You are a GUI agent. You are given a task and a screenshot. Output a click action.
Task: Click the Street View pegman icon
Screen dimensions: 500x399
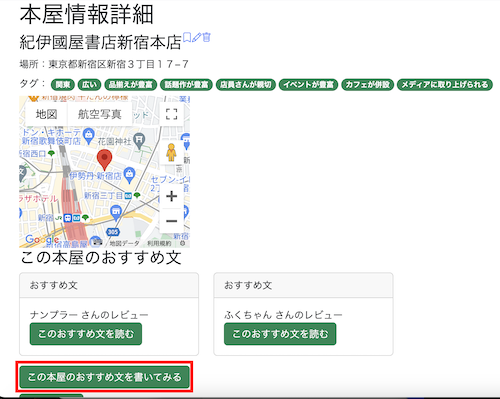pos(171,152)
